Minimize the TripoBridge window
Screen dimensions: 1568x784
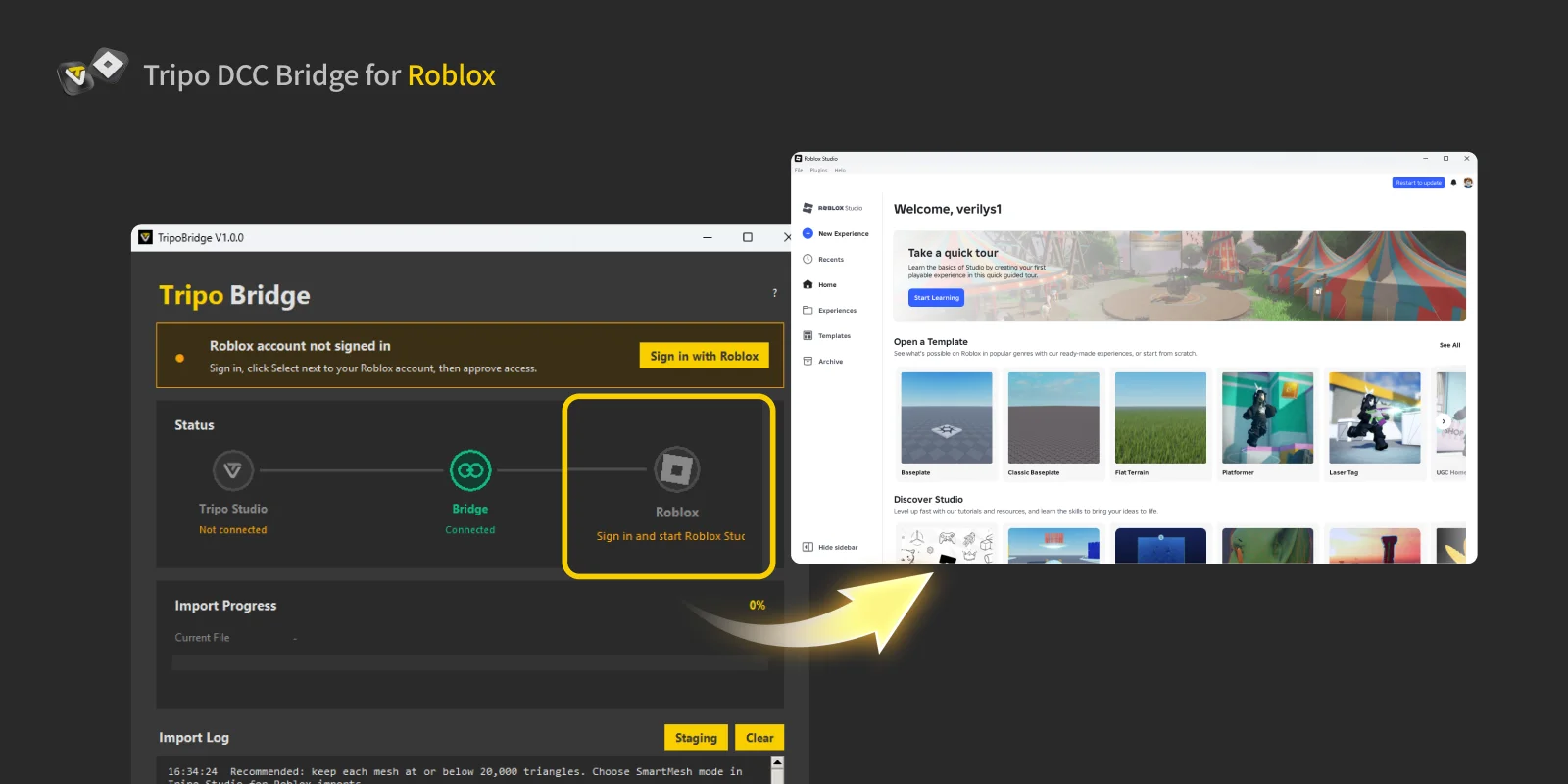[708, 237]
